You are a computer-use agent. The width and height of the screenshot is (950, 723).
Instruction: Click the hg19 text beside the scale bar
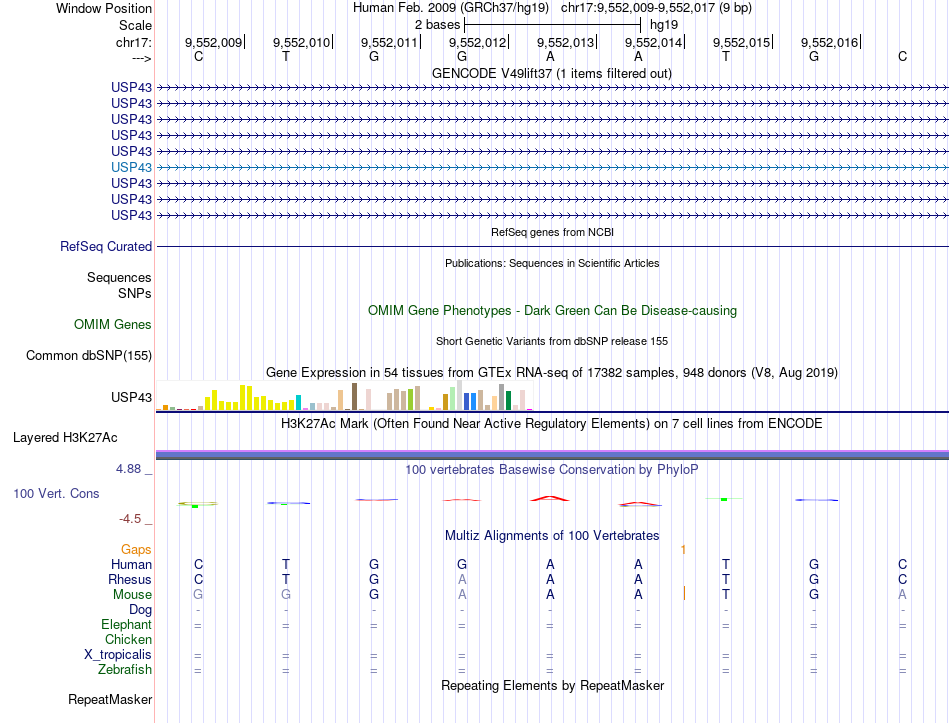point(663,25)
